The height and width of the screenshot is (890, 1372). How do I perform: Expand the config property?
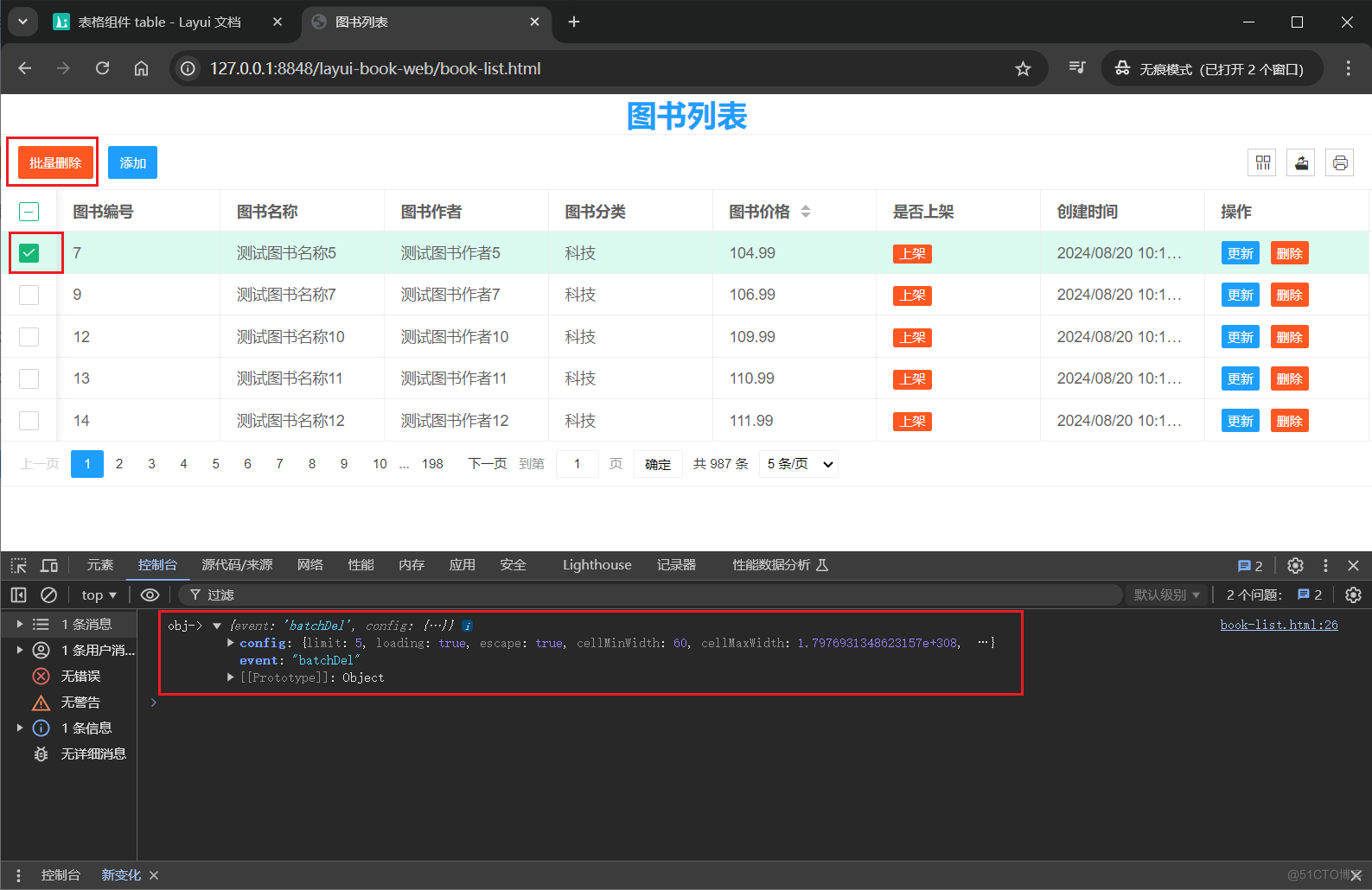tap(231, 643)
